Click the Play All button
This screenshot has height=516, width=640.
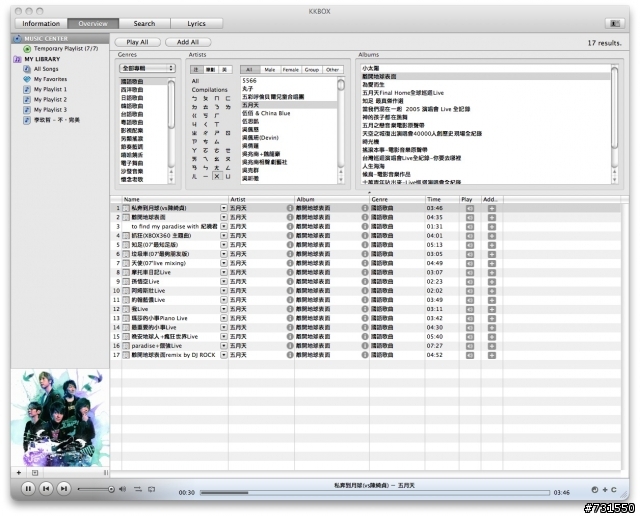pyautogui.click(x=138, y=42)
